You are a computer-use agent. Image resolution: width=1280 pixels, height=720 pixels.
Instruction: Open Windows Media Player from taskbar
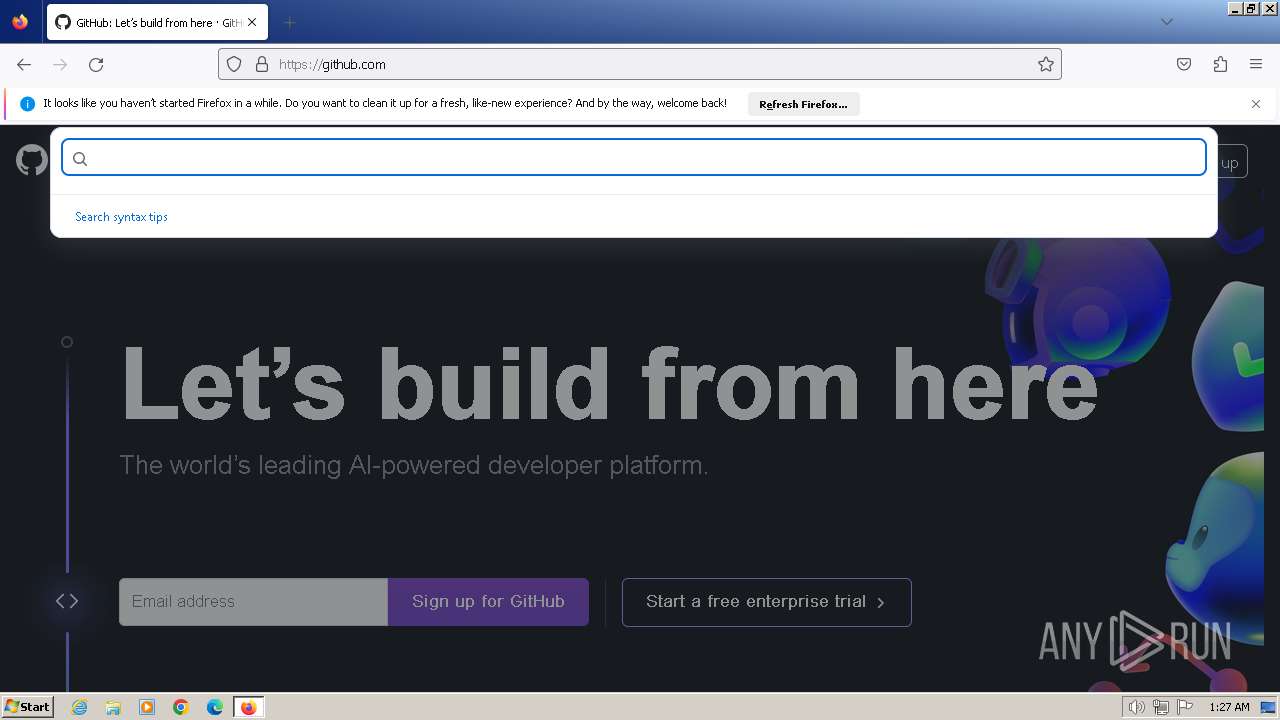(147, 707)
